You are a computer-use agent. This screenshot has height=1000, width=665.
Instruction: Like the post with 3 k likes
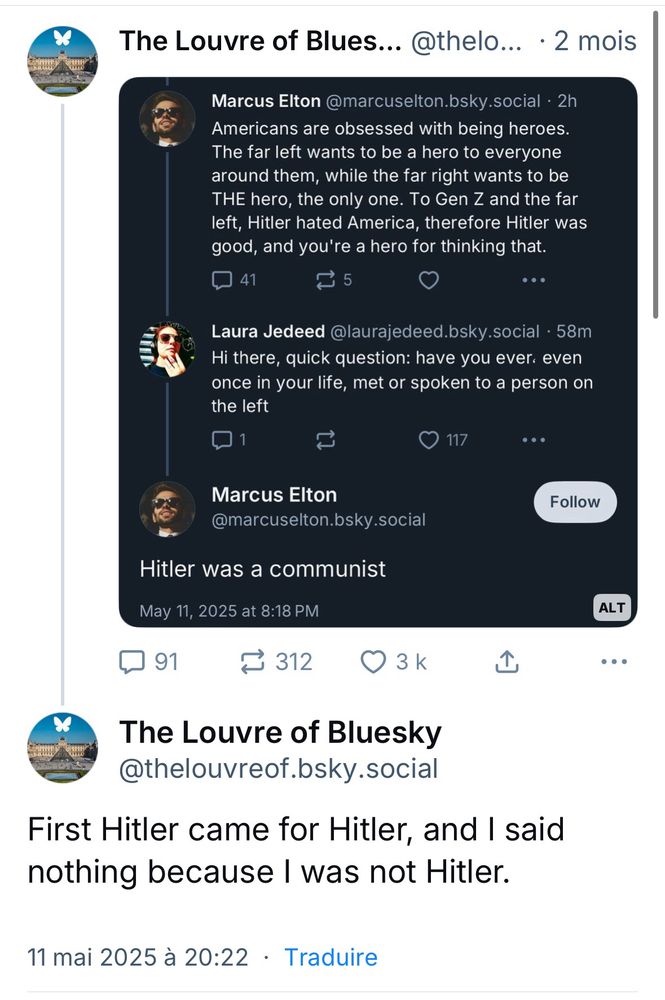393,661
